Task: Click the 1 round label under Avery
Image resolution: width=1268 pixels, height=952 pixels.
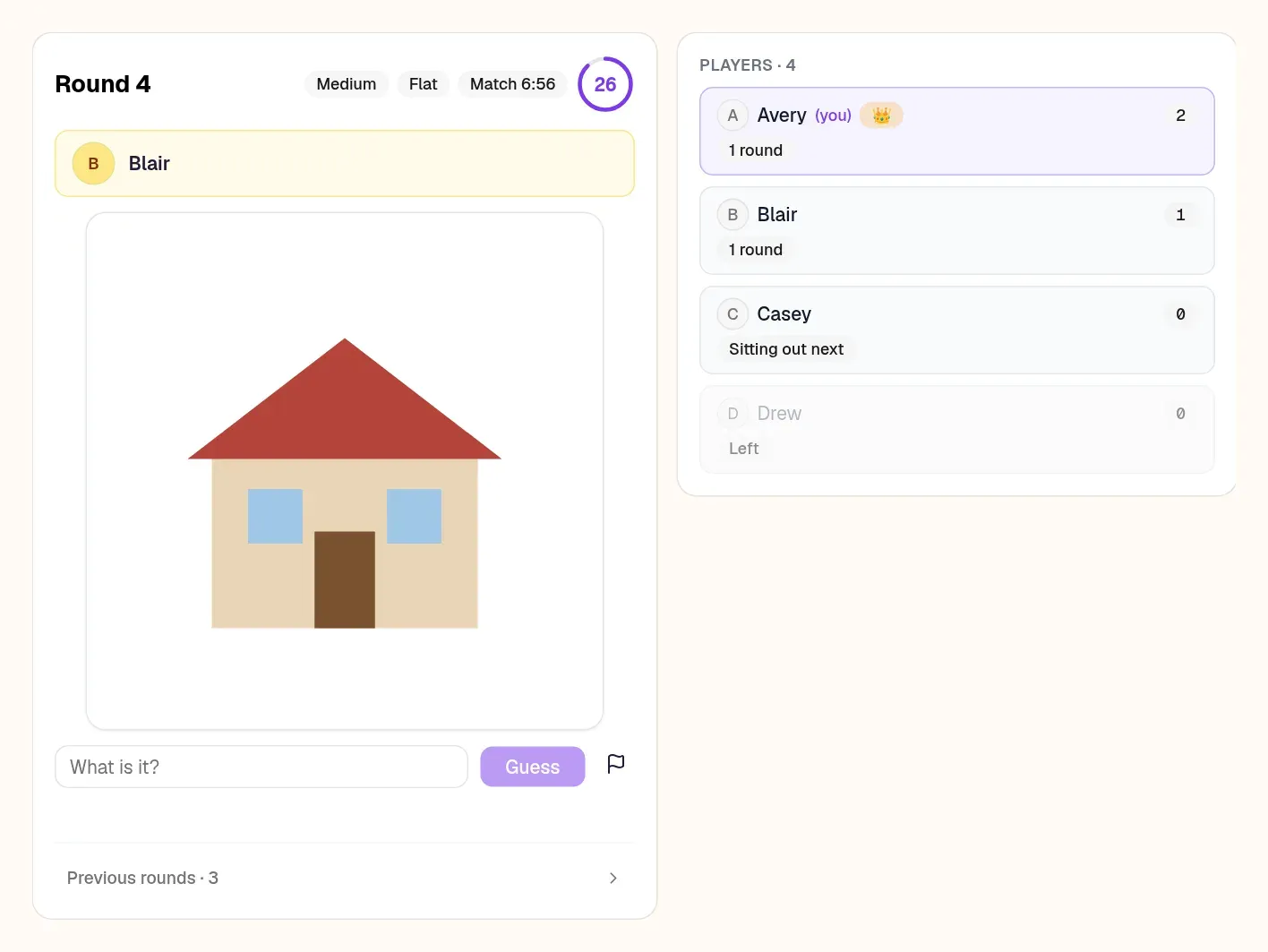Action: point(756,150)
